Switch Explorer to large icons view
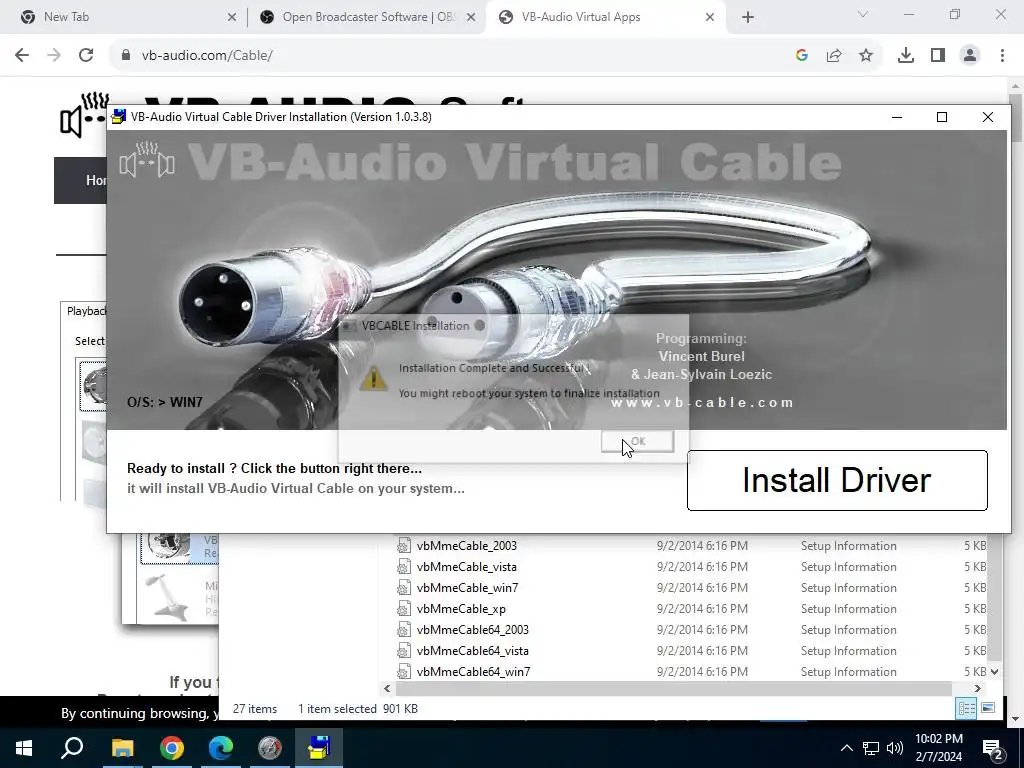 pyautogui.click(x=988, y=708)
